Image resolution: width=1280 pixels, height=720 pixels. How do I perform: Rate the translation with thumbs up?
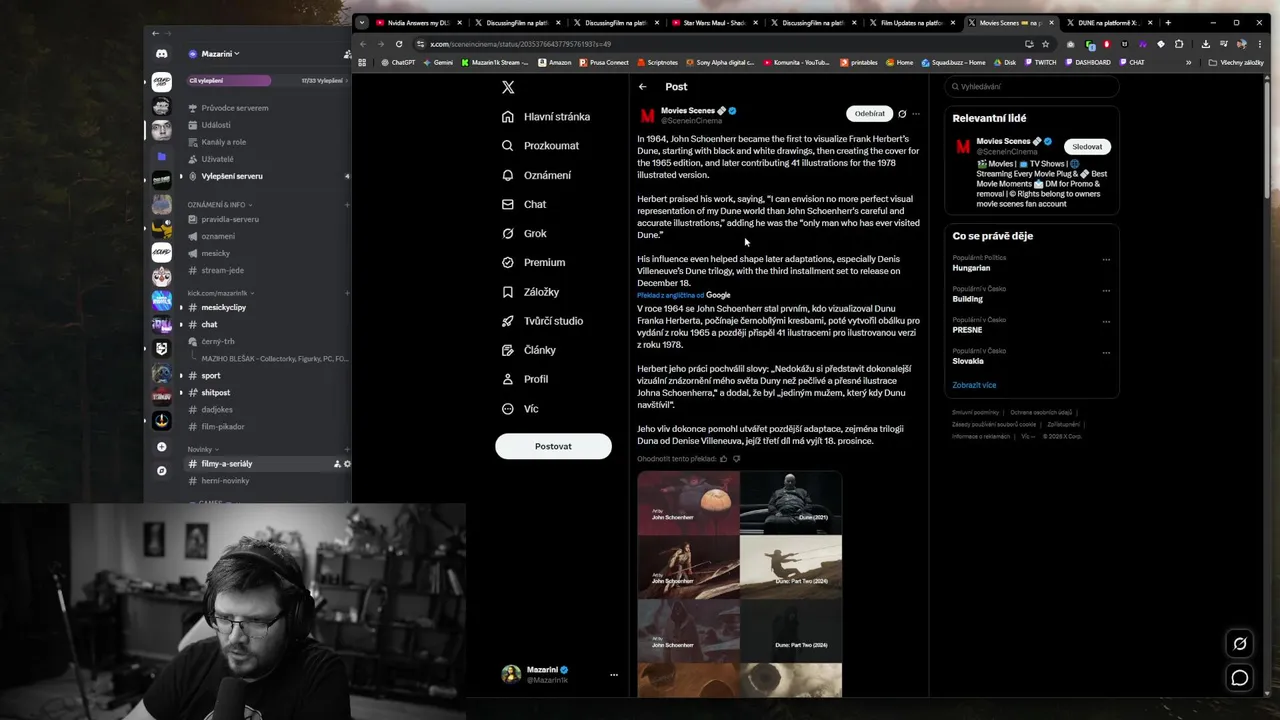pos(724,459)
